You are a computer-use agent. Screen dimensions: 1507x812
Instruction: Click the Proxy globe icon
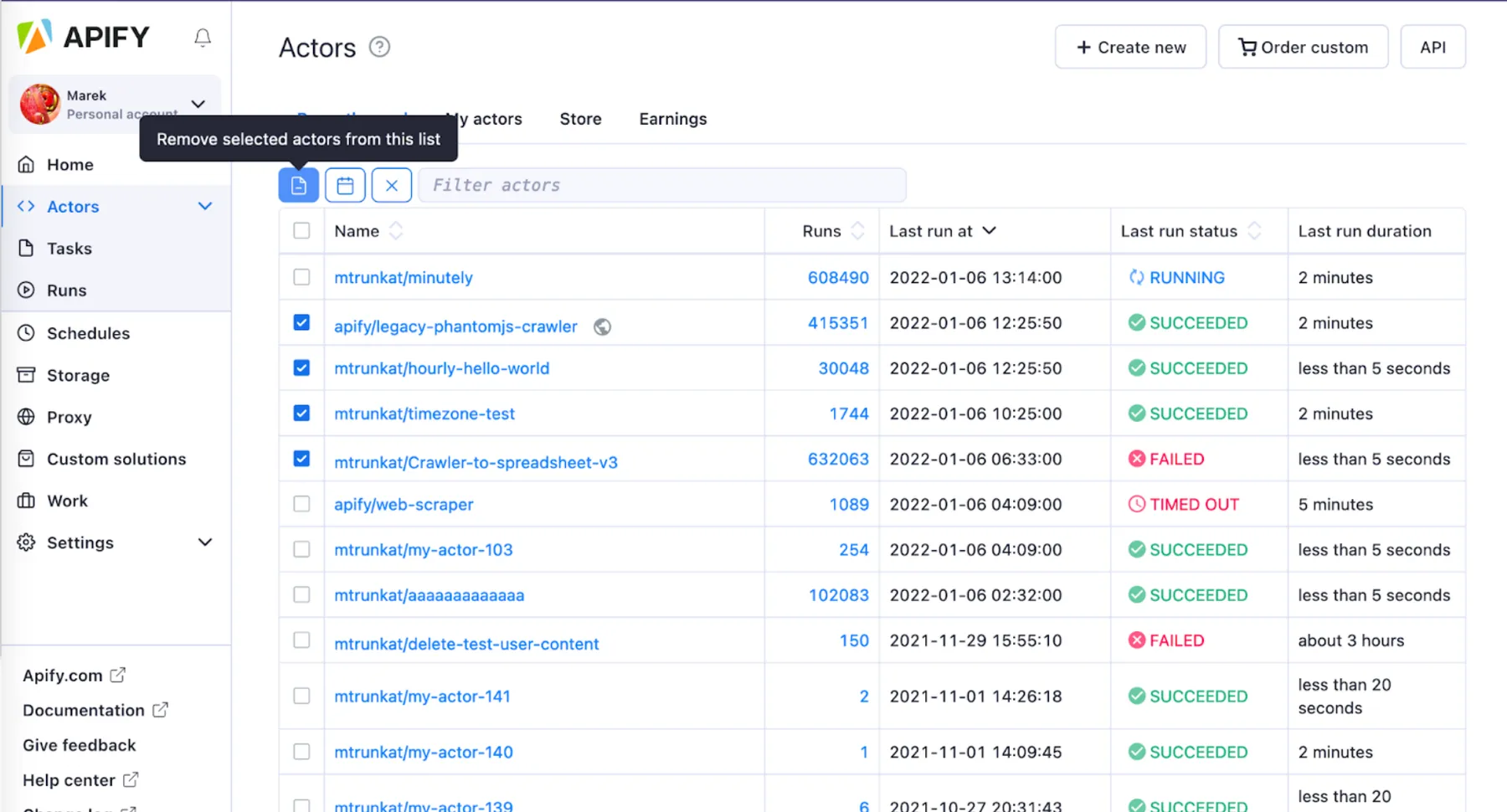(27, 417)
